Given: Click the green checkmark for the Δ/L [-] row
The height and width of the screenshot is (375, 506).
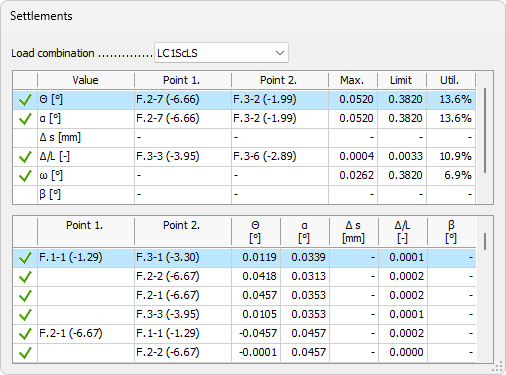Looking at the screenshot, I should 25,156.
